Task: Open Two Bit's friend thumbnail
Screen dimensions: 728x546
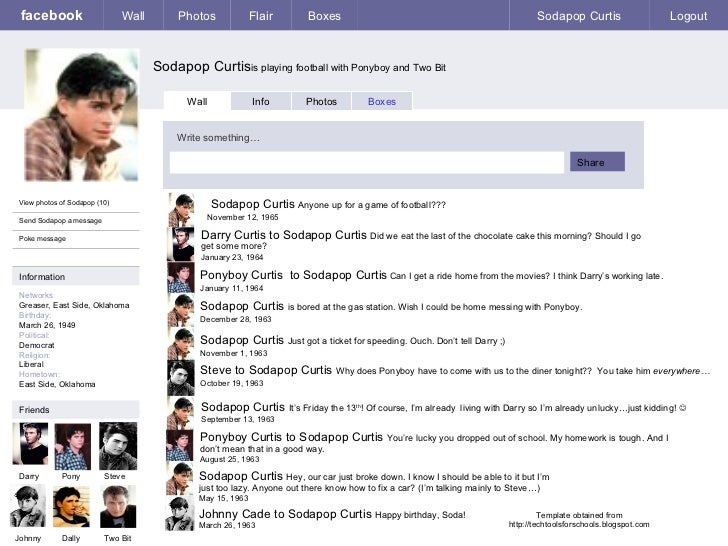Action: [118, 507]
